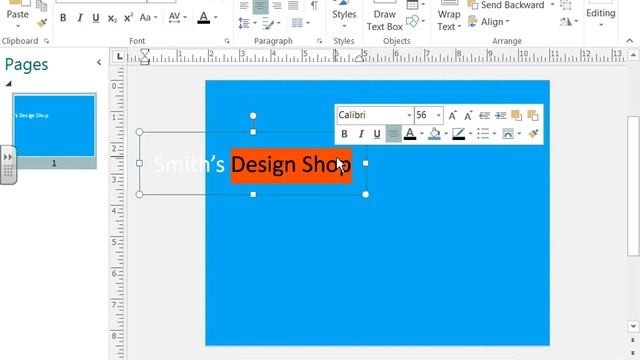
Task: Click the mini toolbar Text Fit icon
Action: click(x=508, y=134)
